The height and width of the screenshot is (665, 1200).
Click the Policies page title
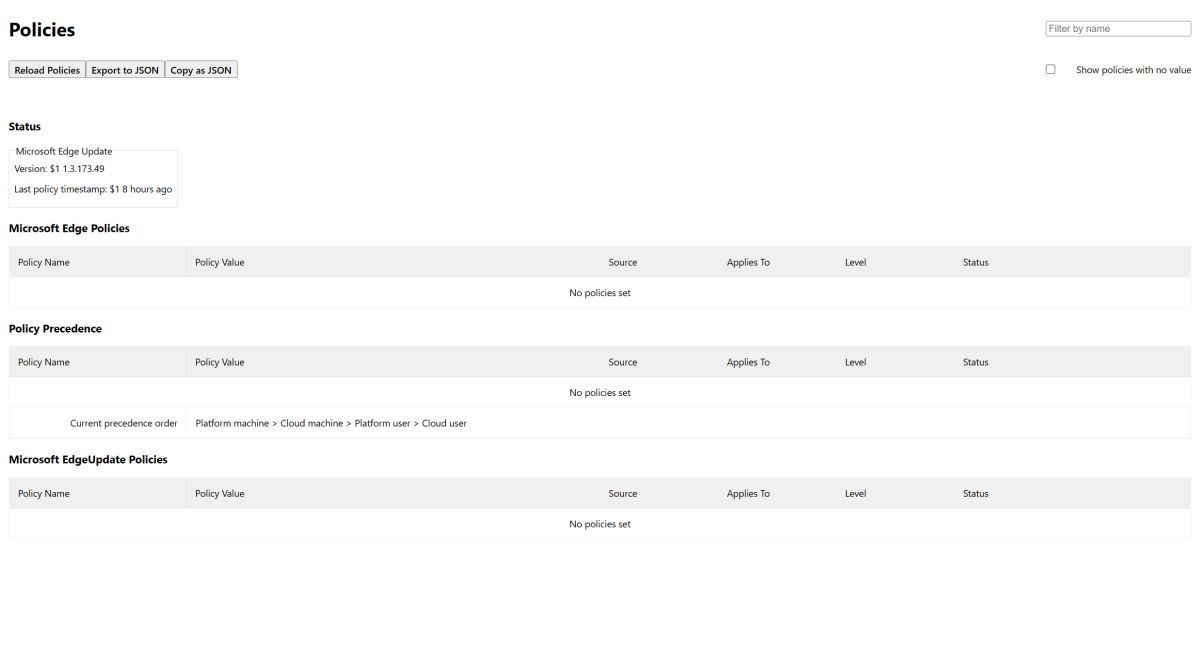click(x=42, y=30)
